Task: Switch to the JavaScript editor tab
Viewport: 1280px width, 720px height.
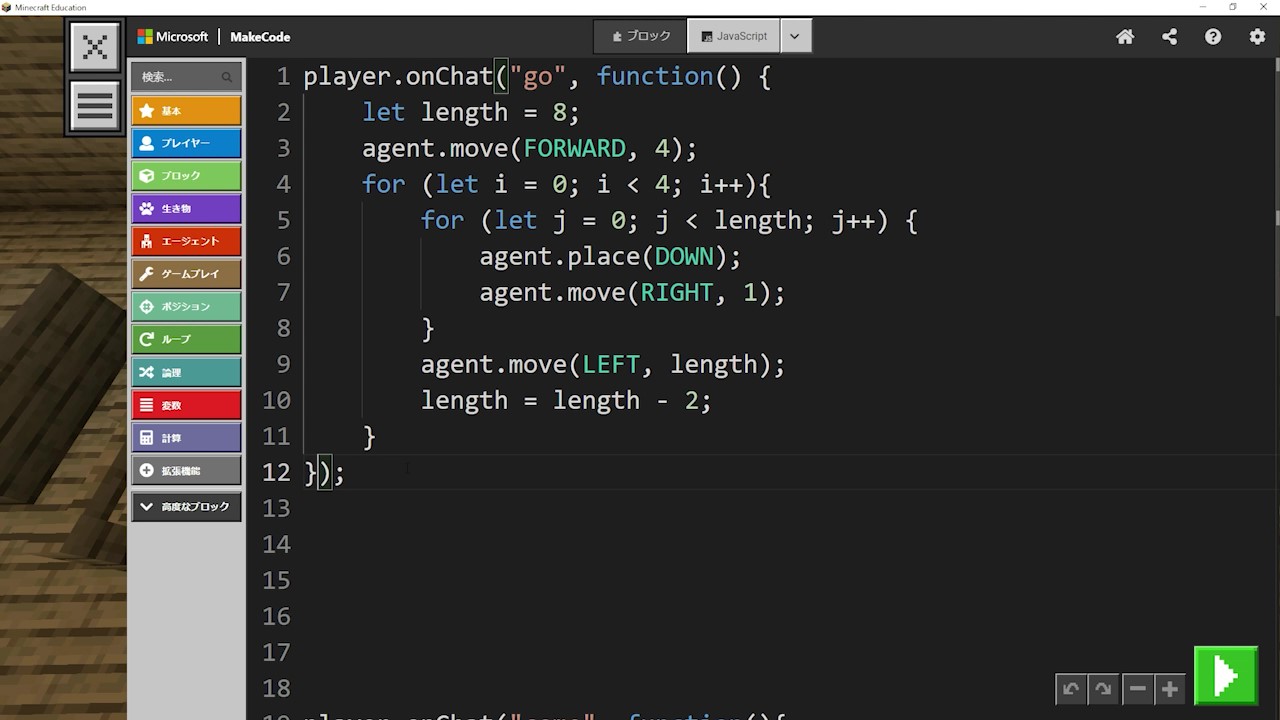Action: click(x=734, y=36)
